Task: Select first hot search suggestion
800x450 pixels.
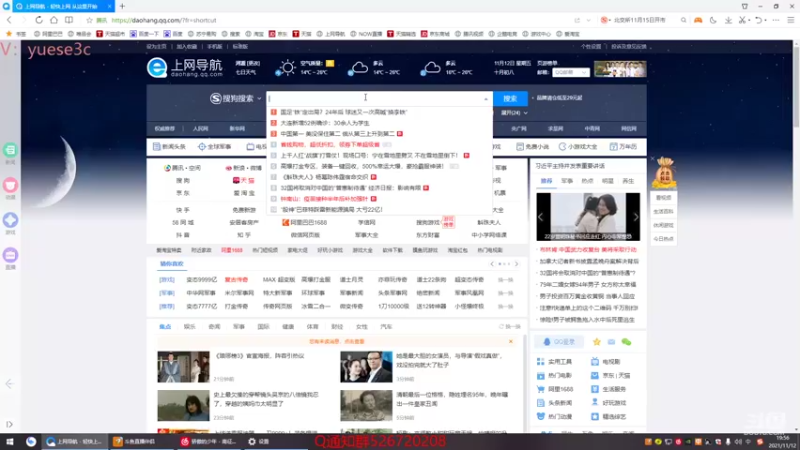Action: point(343,112)
